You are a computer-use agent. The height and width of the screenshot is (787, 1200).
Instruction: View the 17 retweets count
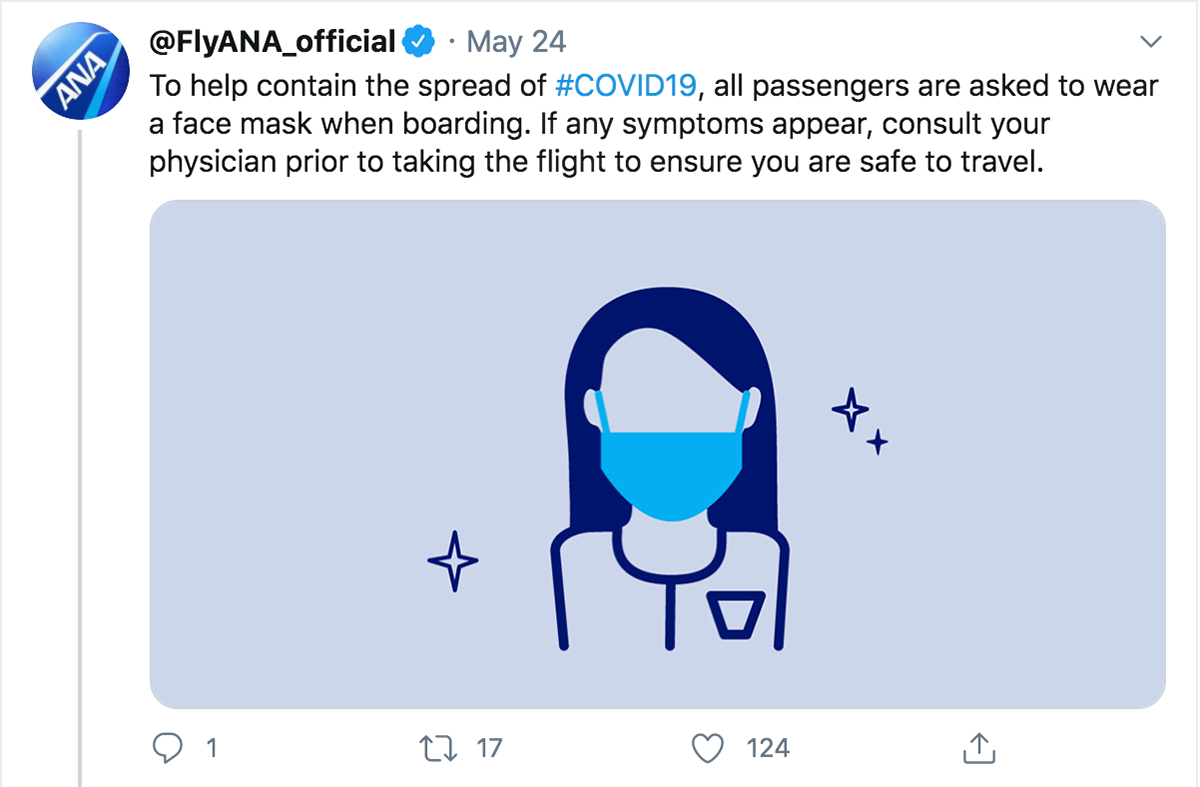click(489, 747)
